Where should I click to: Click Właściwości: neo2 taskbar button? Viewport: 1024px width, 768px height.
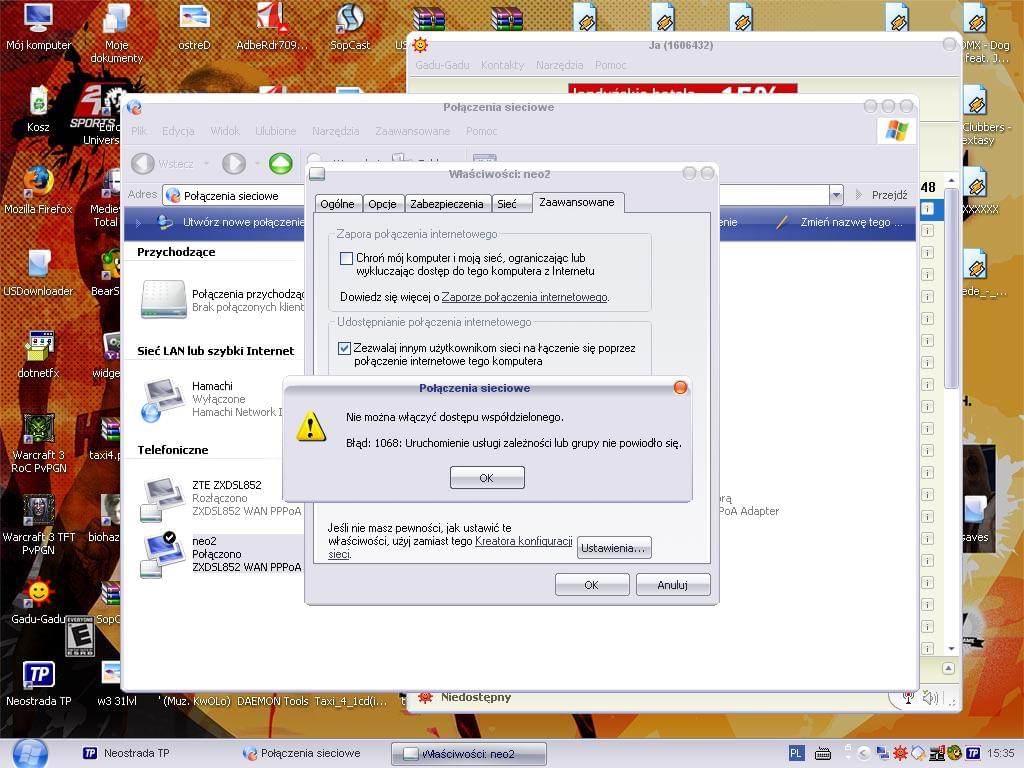(468, 754)
